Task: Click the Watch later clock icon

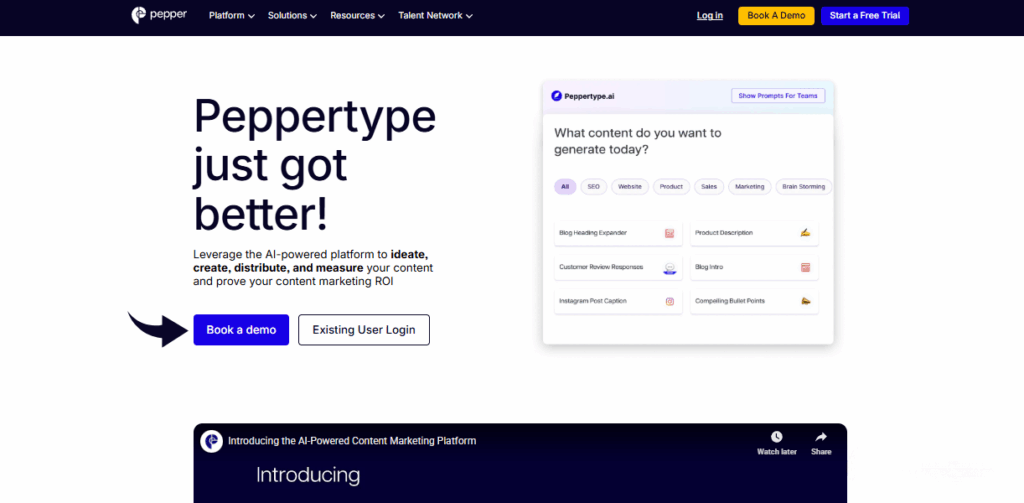Action: (x=776, y=437)
